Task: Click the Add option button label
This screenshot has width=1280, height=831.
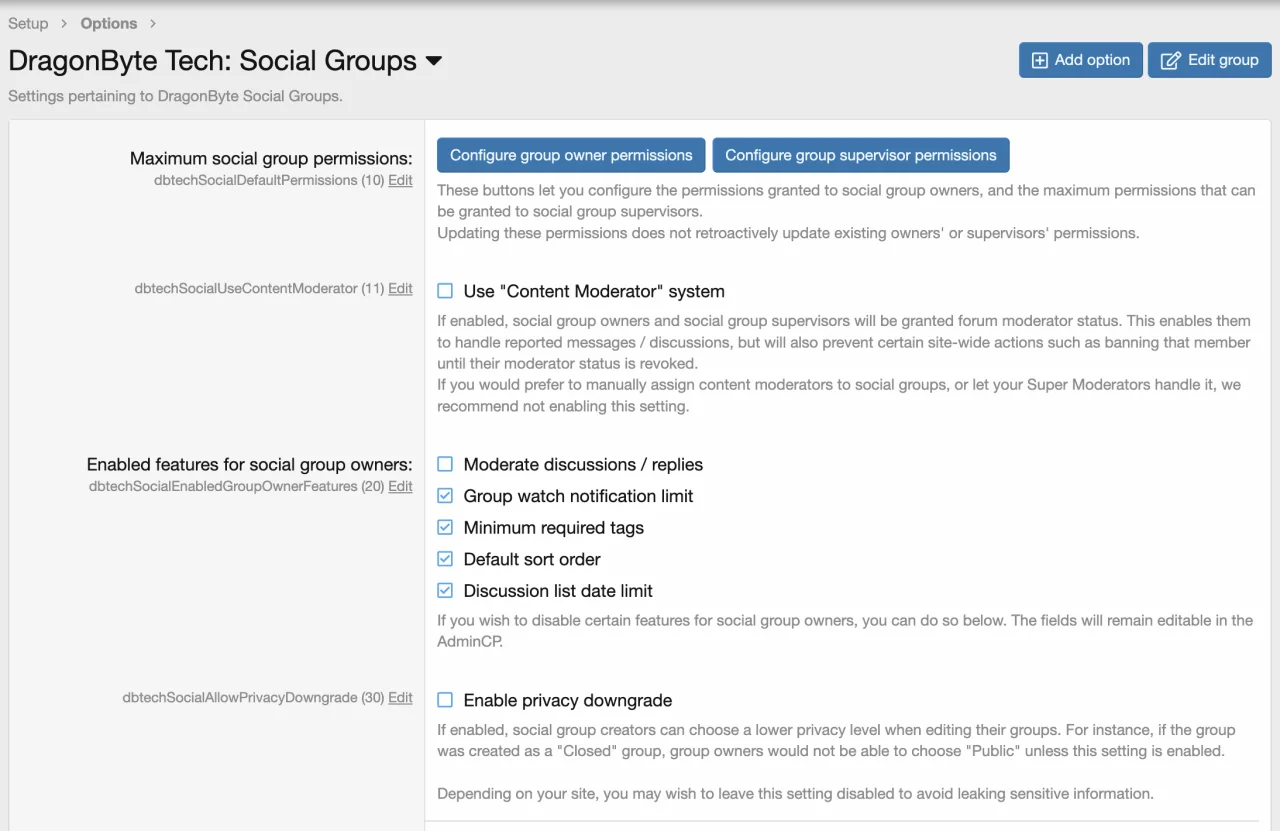Action: (x=1092, y=60)
